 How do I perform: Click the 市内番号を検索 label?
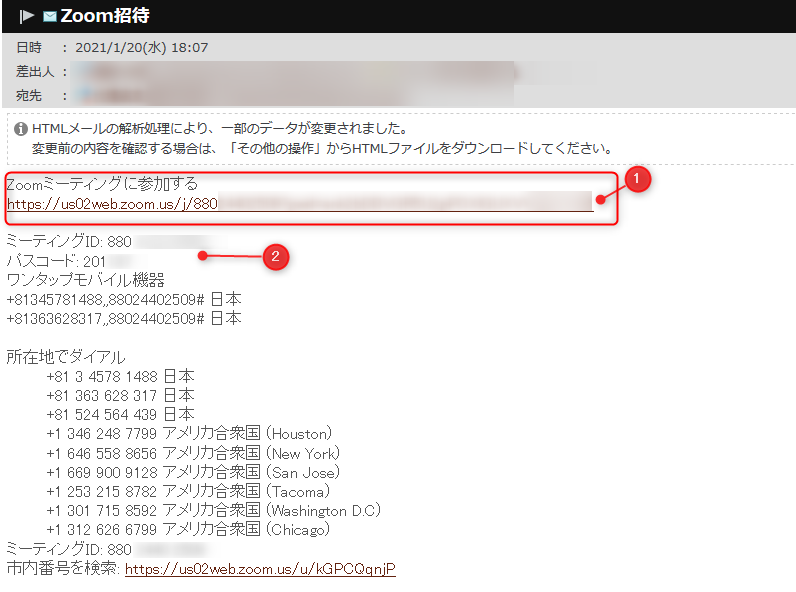coord(62,568)
